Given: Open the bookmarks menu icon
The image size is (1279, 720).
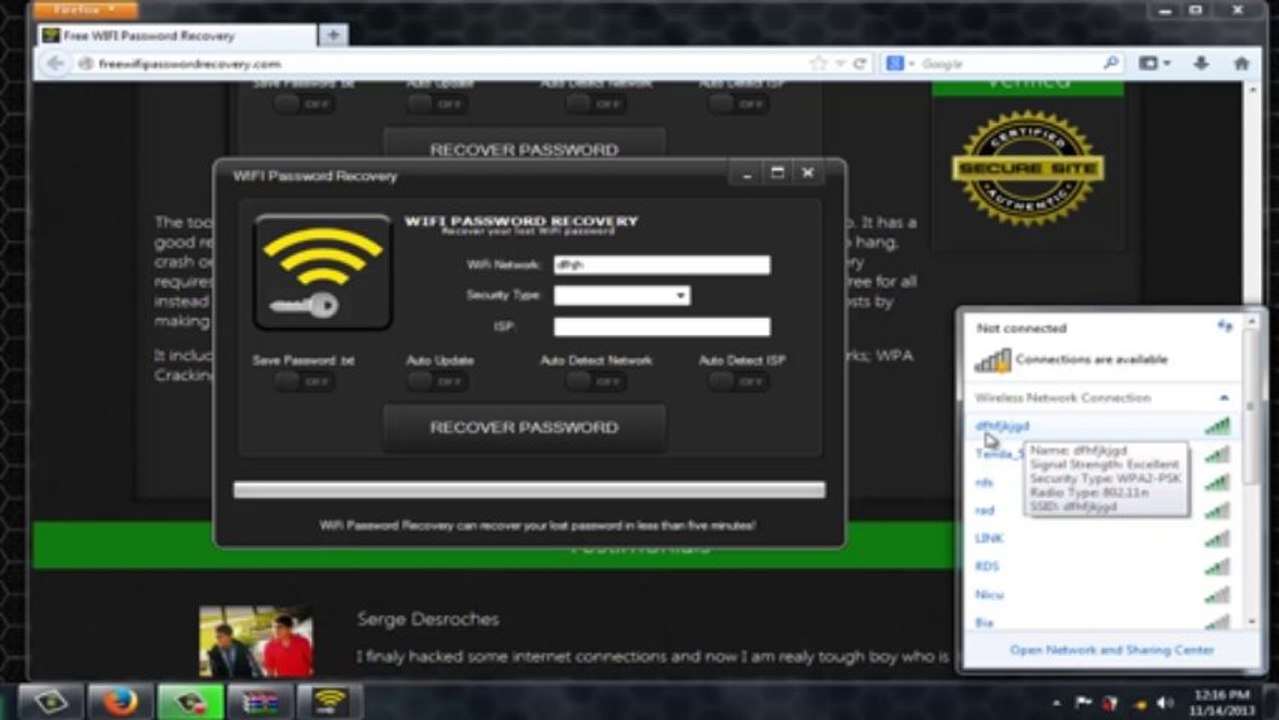Looking at the screenshot, I should (x=1154, y=63).
